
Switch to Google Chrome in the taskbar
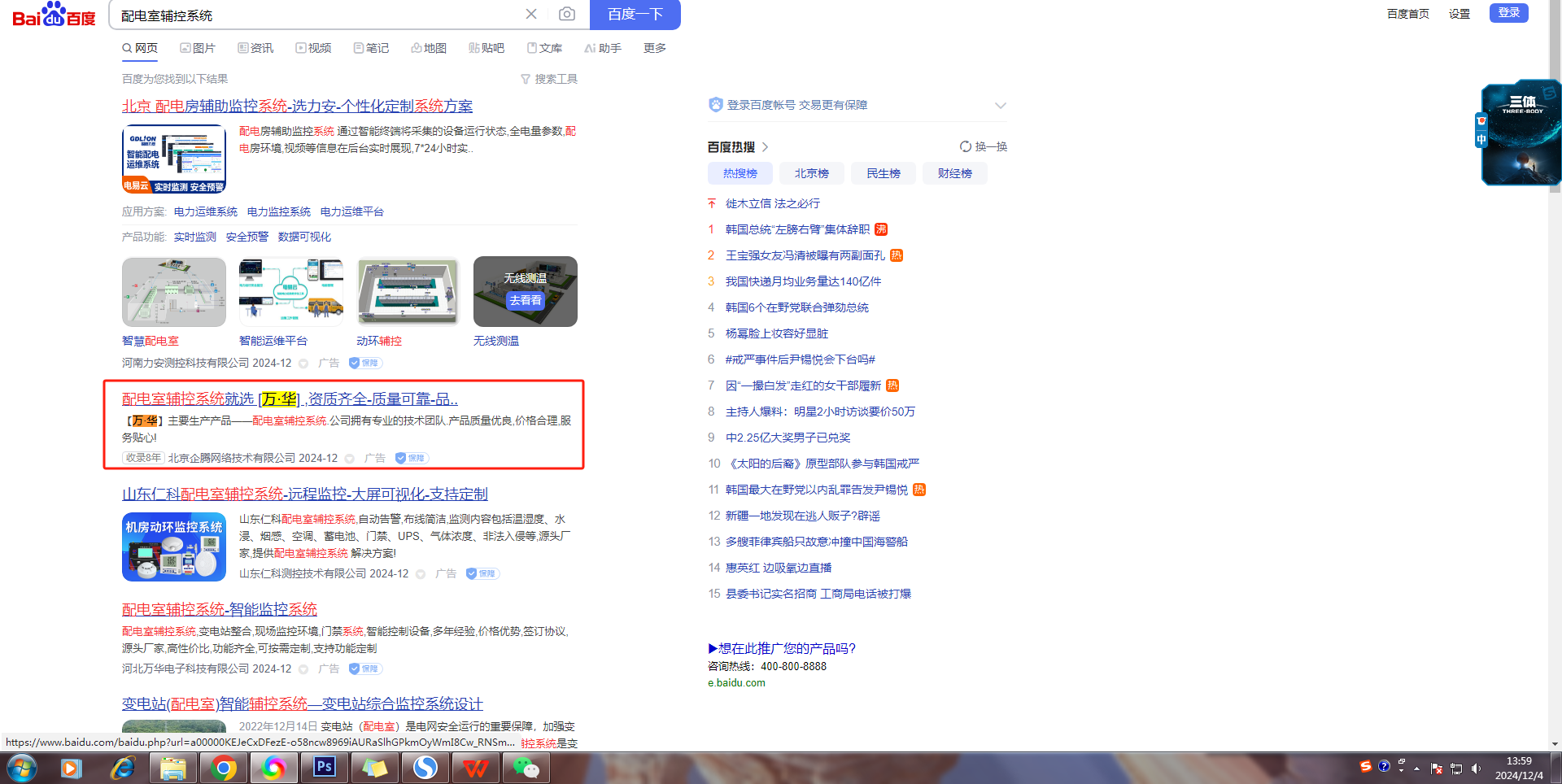click(224, 768)
